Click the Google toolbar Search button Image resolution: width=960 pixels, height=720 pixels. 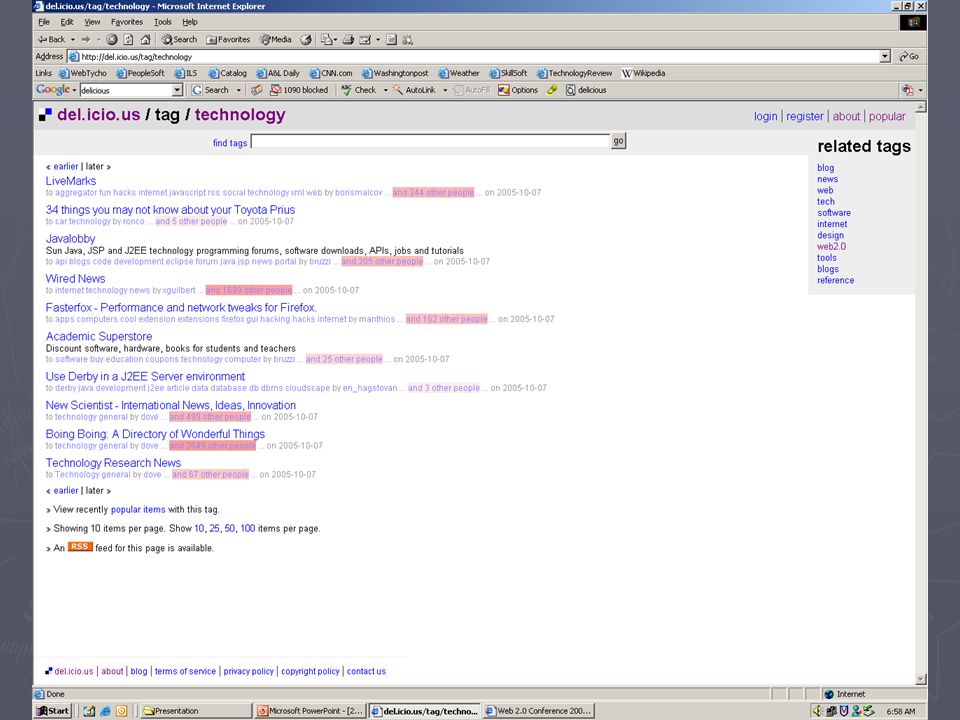(210, 90)
